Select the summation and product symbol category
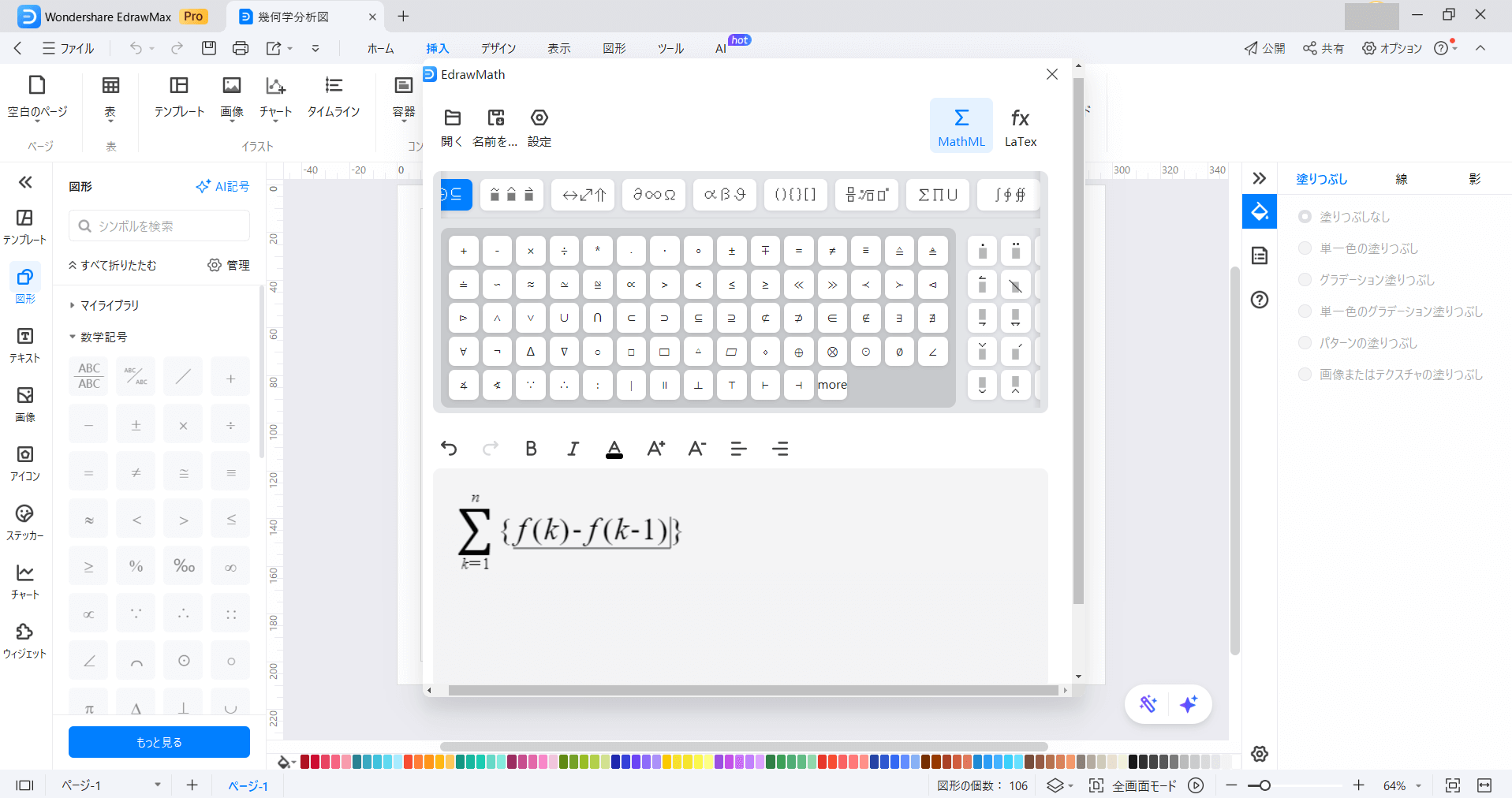Viewport: 1512px width, 798px height. 938,195
